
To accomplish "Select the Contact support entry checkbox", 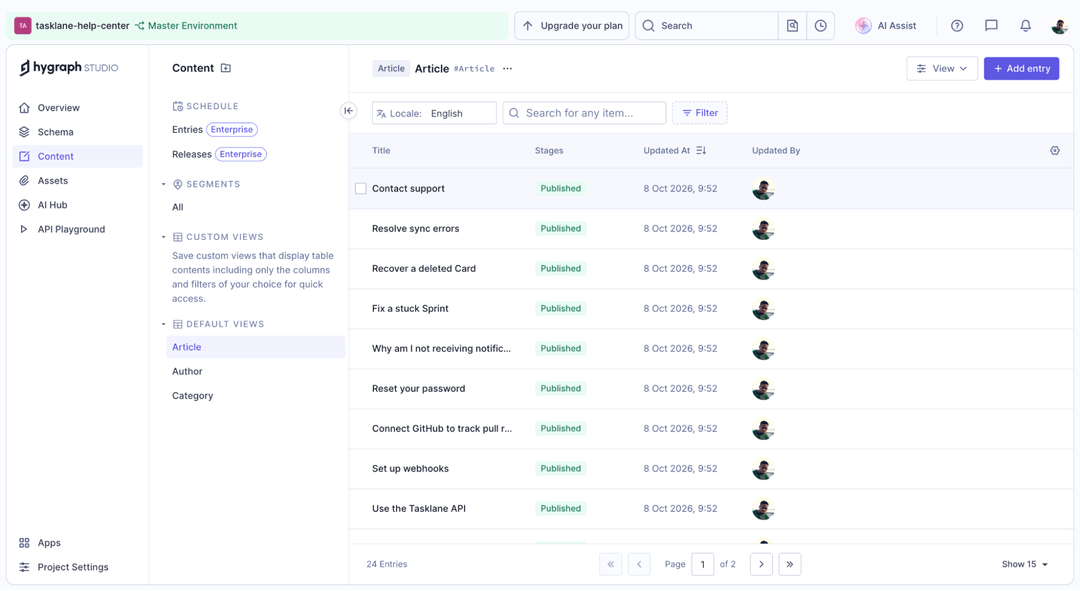I will (360, 188).
